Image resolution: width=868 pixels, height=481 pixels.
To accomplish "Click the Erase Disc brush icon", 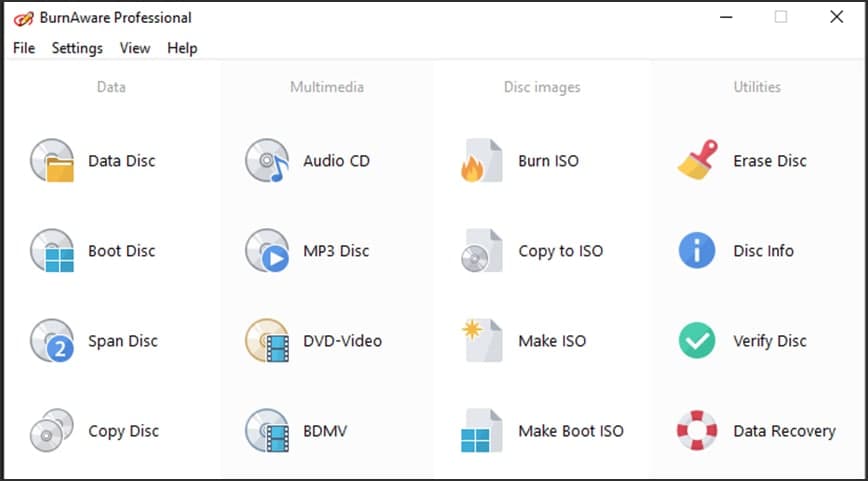I will 697,161.
